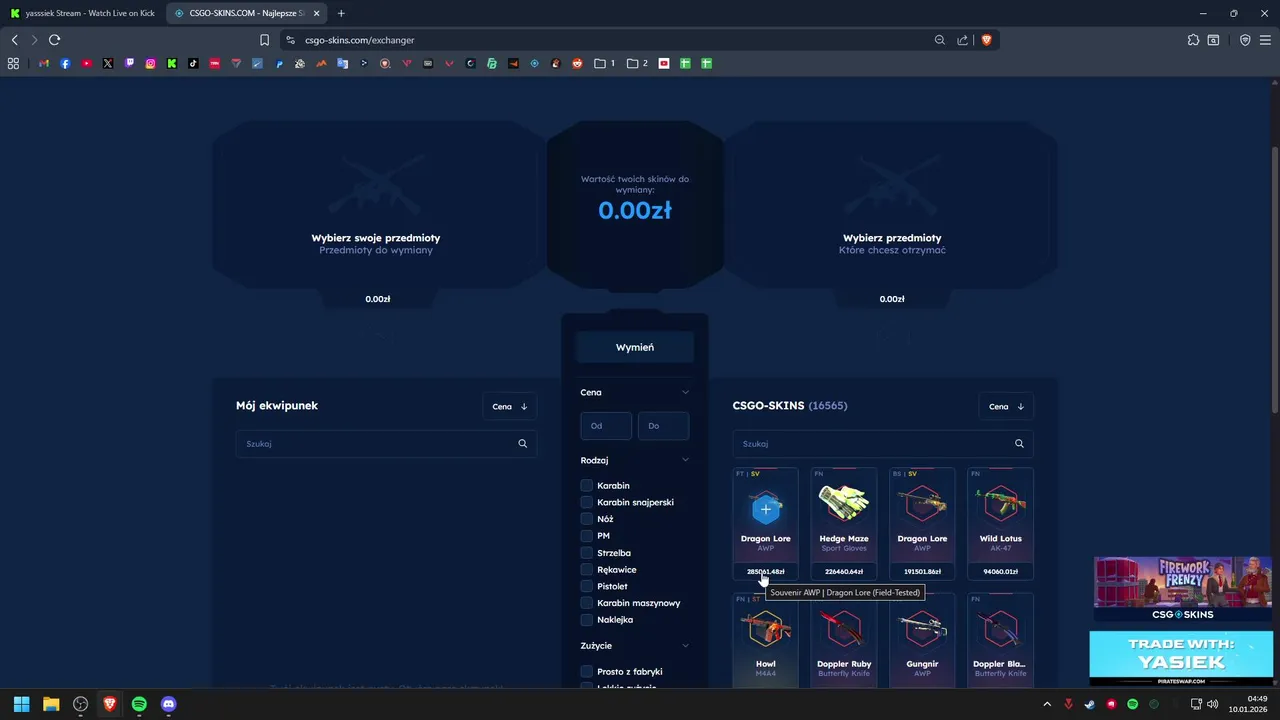Image resolution: width=1280 pixels, height=720 pixels.
Task: Select the Howl M4A4 card
Action: click(x=766, y=640)
